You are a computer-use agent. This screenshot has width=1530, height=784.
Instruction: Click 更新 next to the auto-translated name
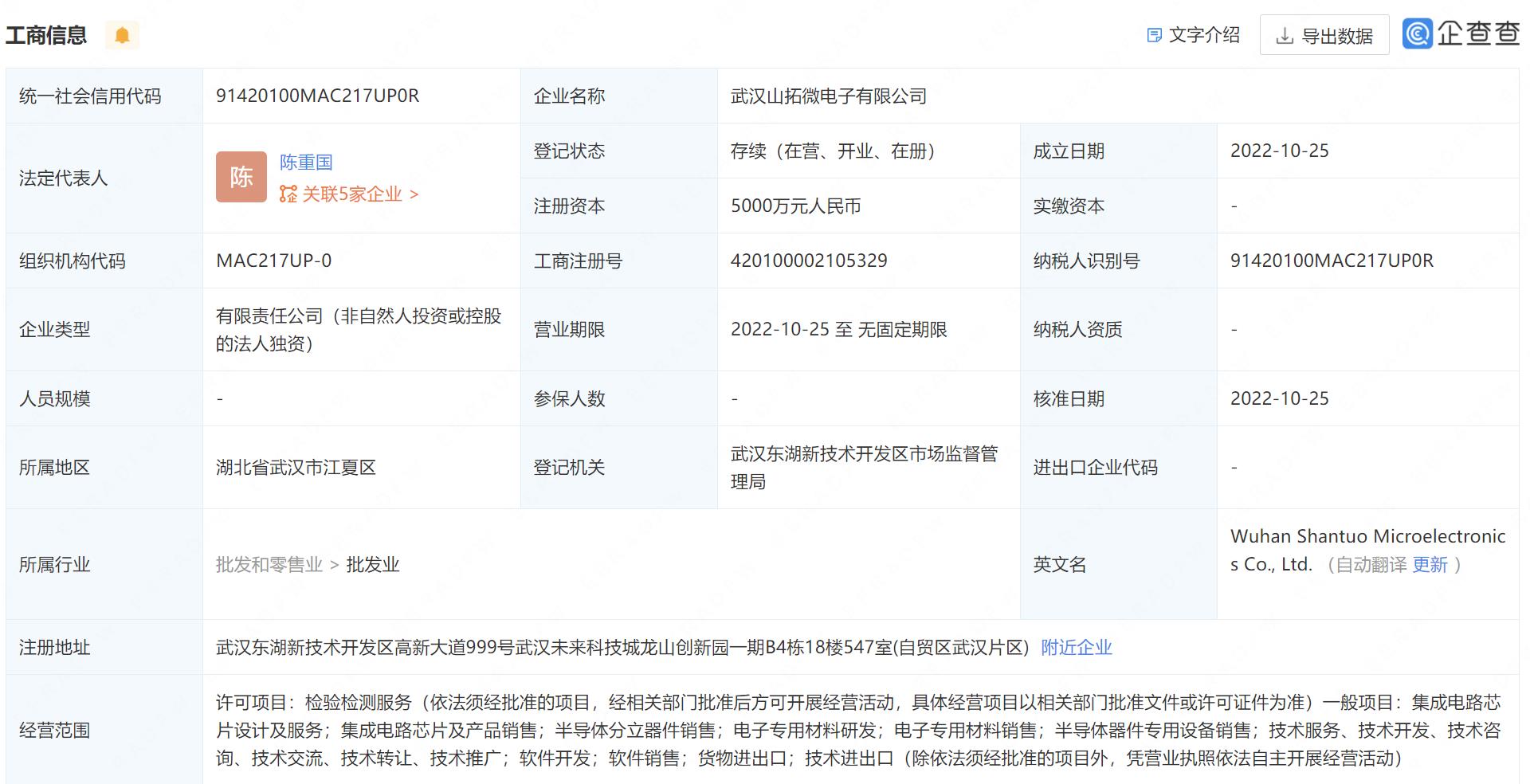point(1430,565)
